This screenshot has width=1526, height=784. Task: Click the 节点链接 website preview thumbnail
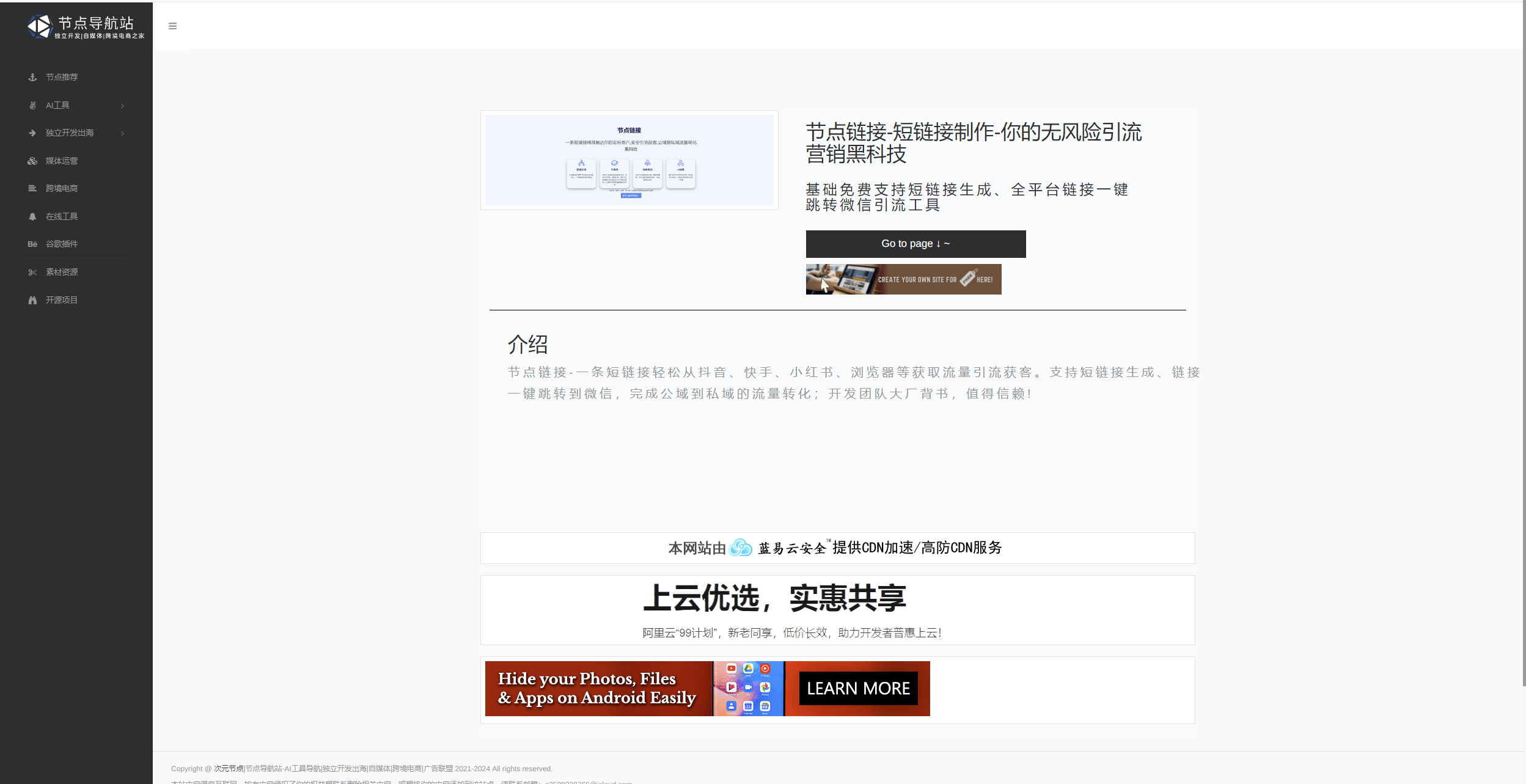pos(629,160)
